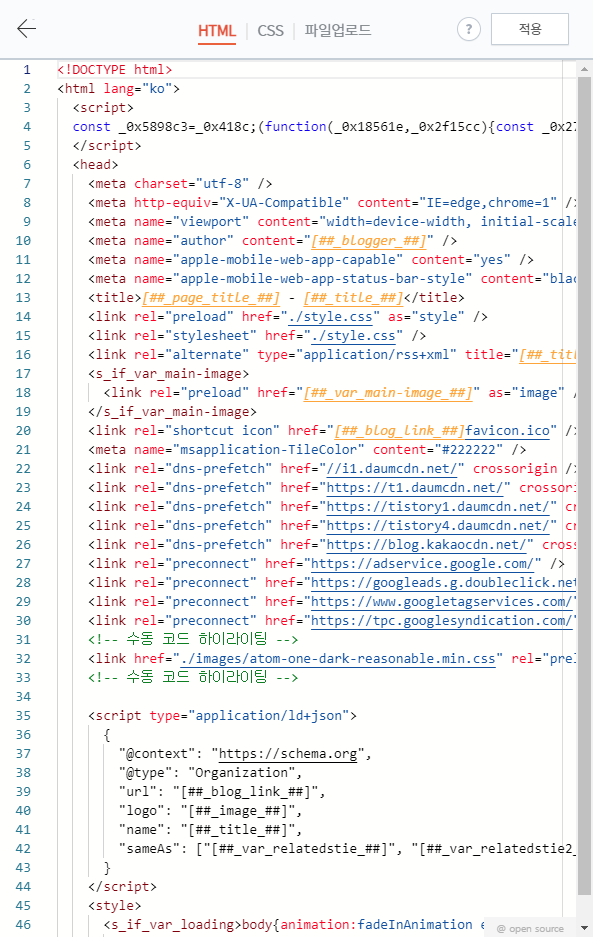Switch to the CSS tab

[270, 31]
